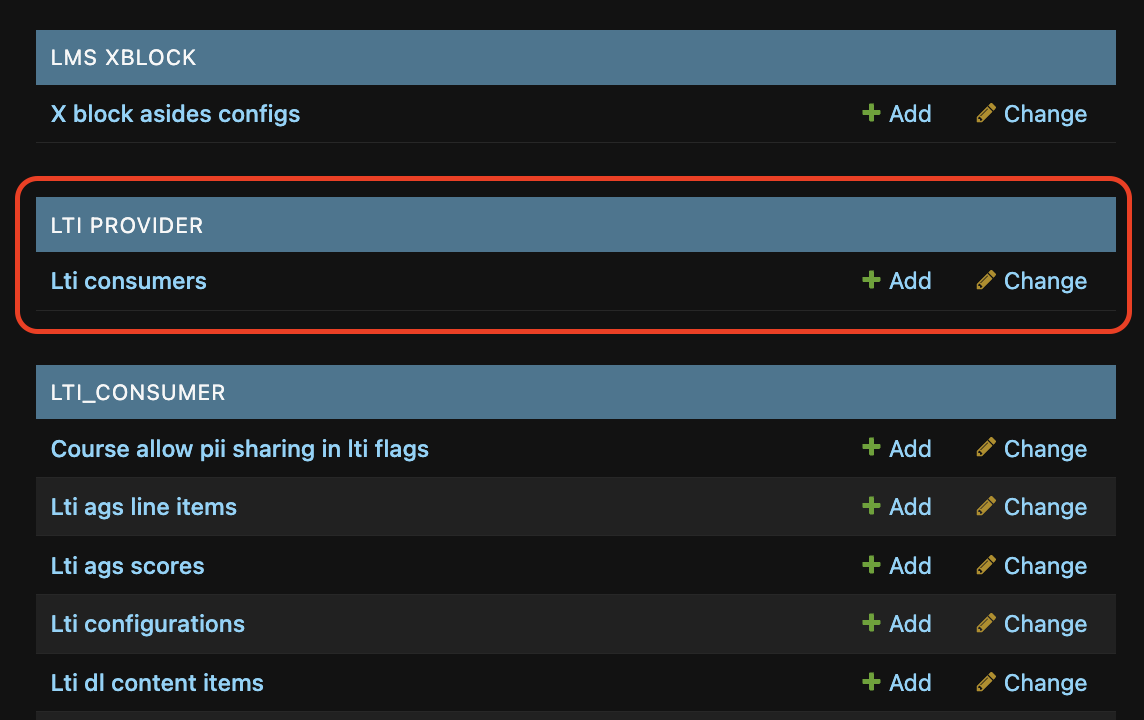Click the pencil icon for Lti ags line items

[986, 506]
